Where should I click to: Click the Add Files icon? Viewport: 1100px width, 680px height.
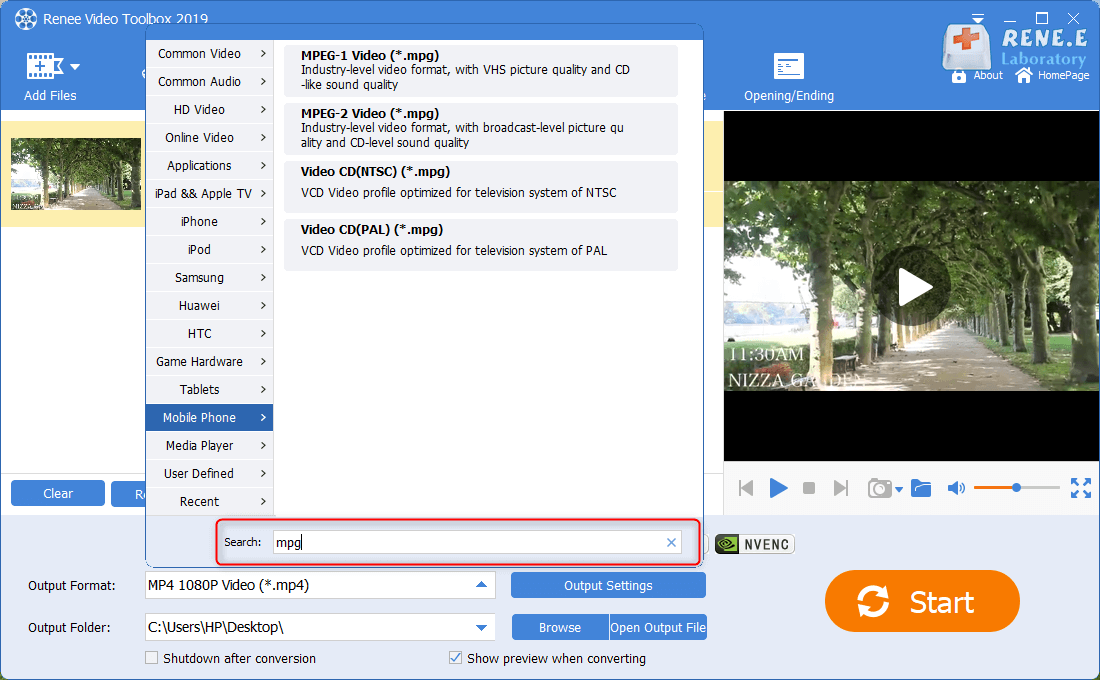pyautogui.click(x=42, y=67)
